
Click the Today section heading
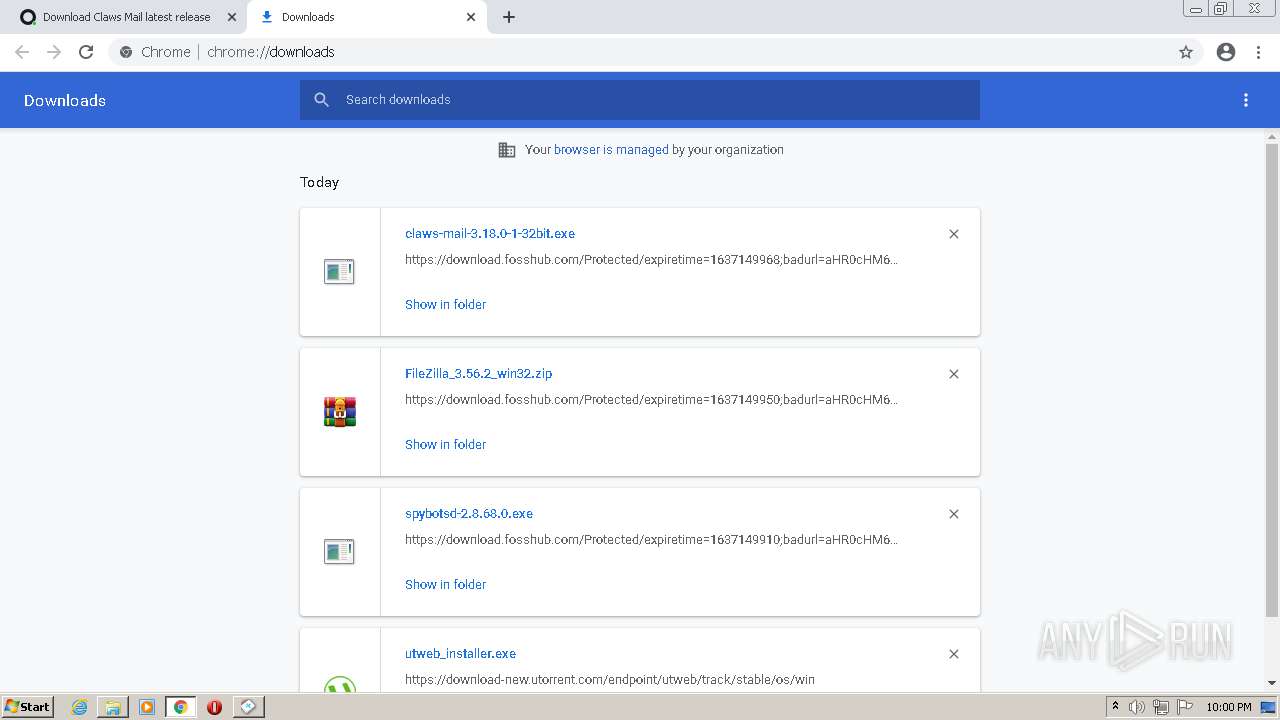[x=320, y=182]
